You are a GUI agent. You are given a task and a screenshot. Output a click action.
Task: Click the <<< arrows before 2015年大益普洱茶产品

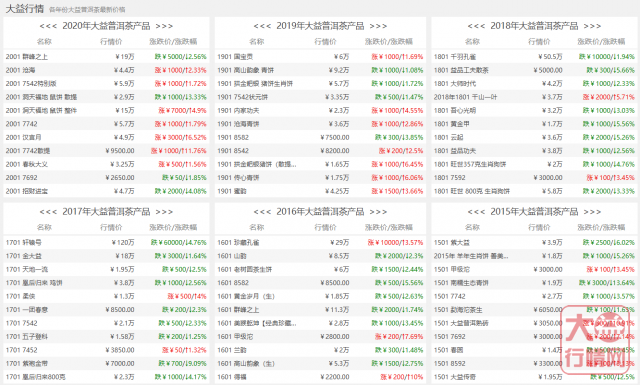pyautogui.click(x=476, y=212)
